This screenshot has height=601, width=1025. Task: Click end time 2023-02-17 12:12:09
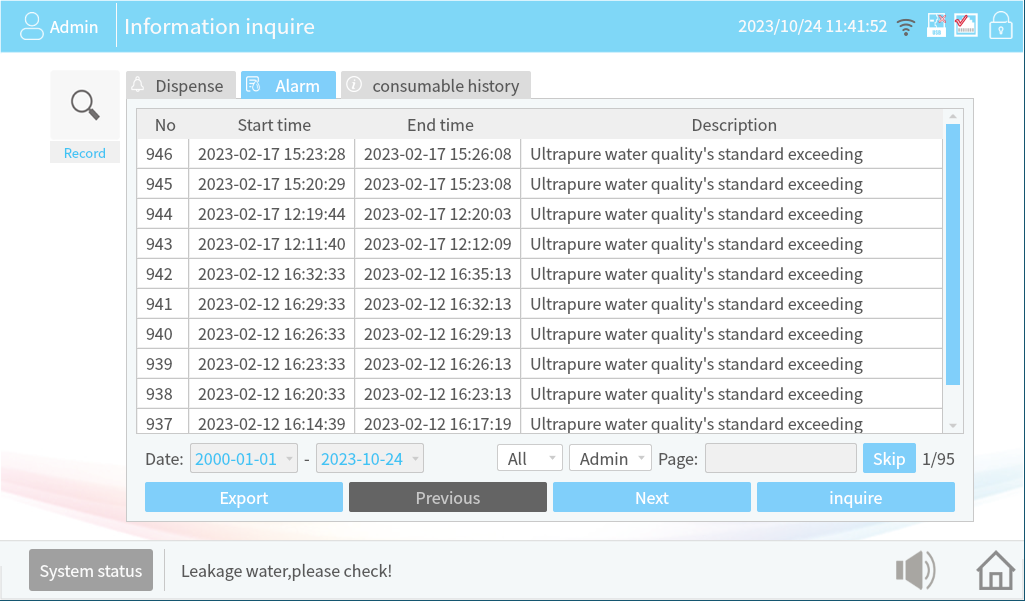click(438, 245)
